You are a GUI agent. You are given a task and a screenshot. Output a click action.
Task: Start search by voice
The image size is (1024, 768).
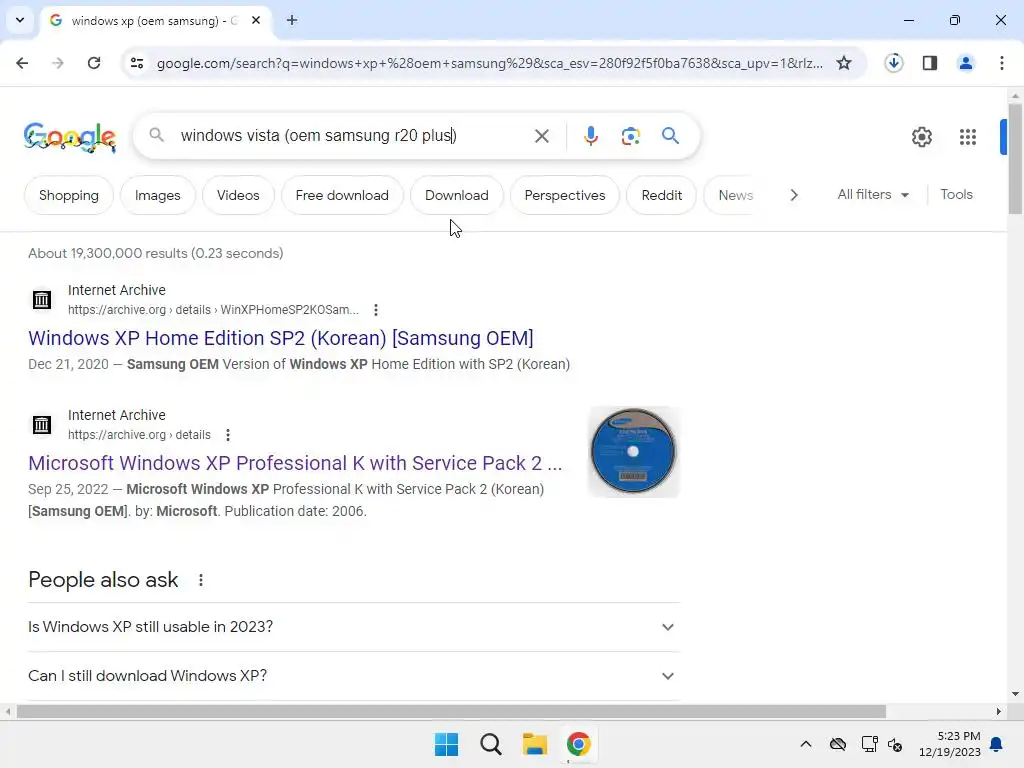click(590, 136)
